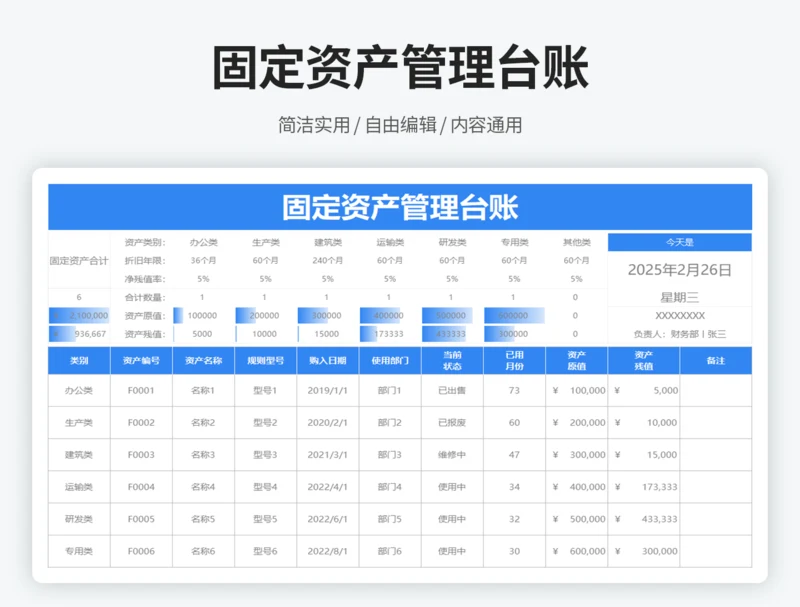Select the weekday cell 星期三
This screenshot has height=607, width=800.
click(680, 297)
